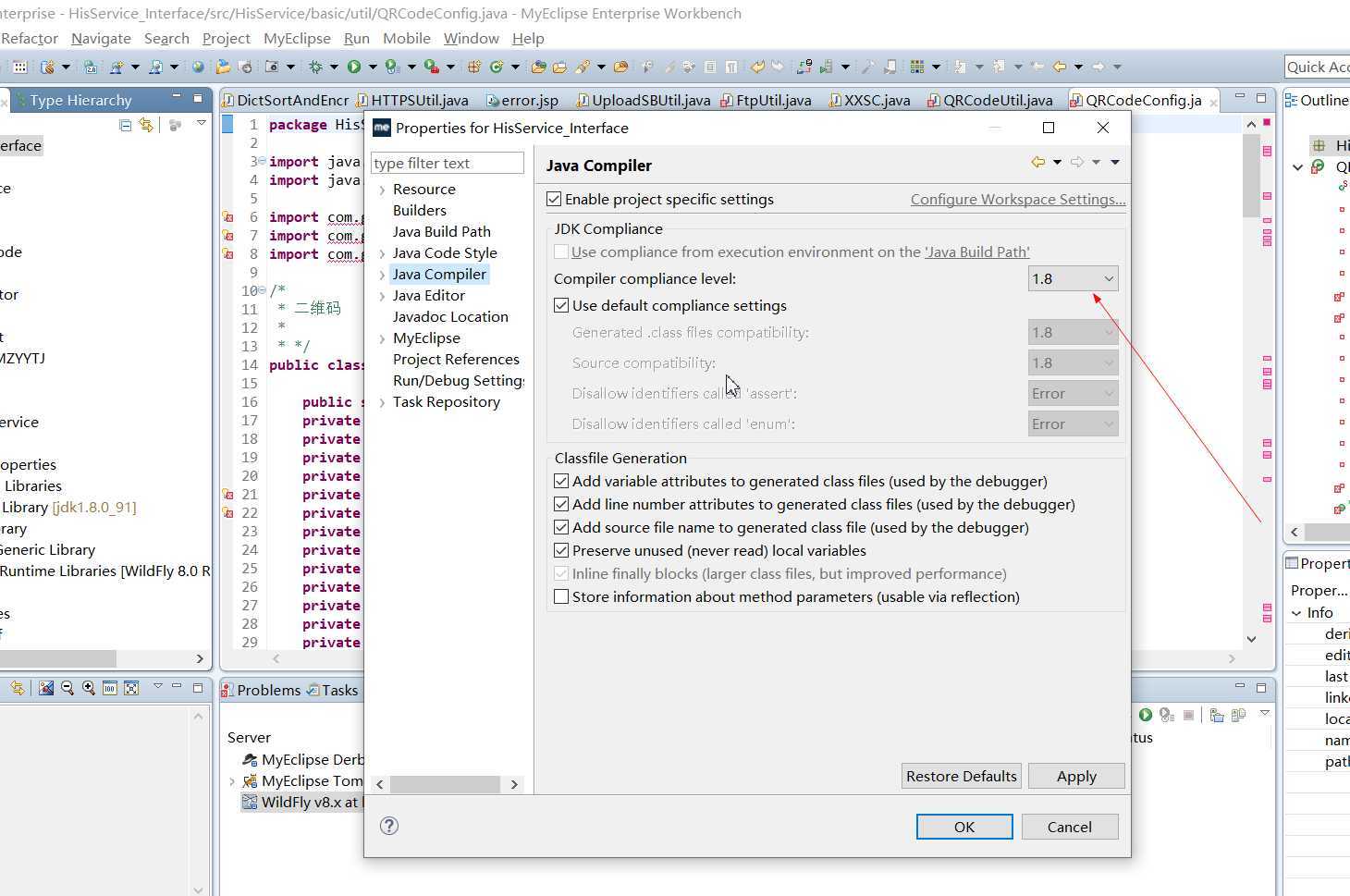Screen dimensions: 1350x896
Task: Click the New Java Class toolbar icon
Action: click(x=497, y=67)
